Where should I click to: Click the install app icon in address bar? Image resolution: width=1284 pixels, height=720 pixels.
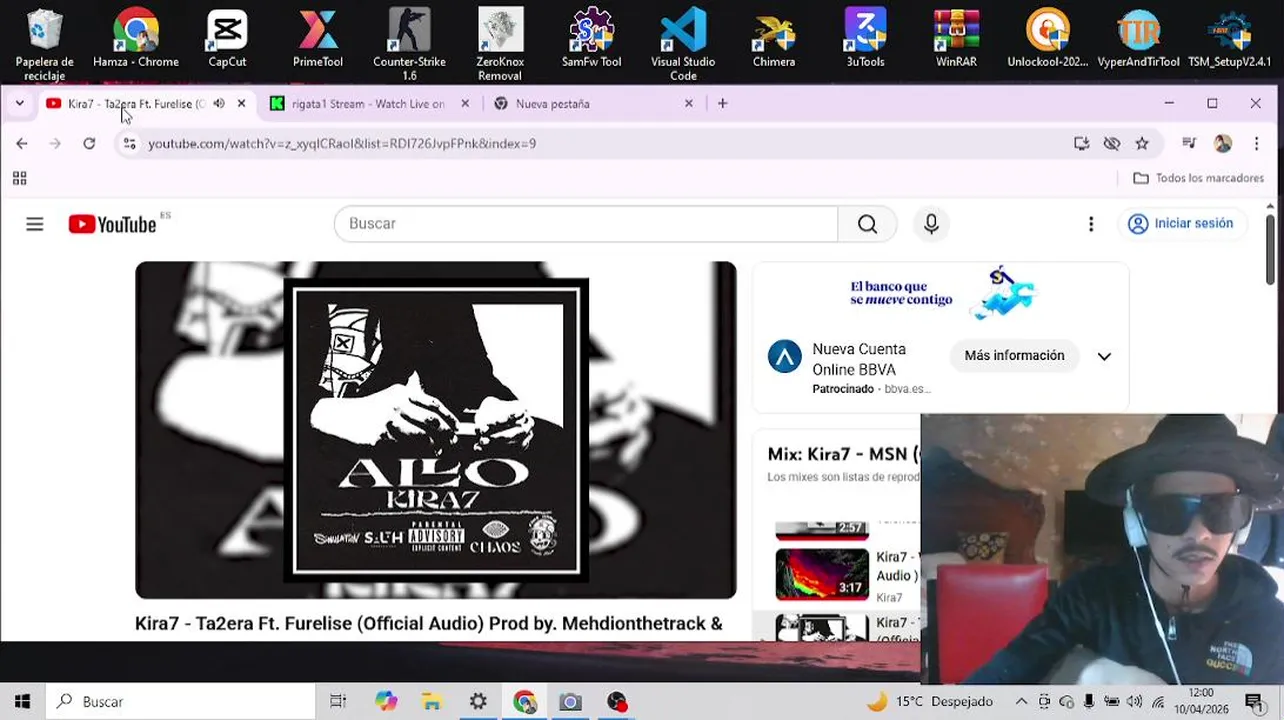1081,144
